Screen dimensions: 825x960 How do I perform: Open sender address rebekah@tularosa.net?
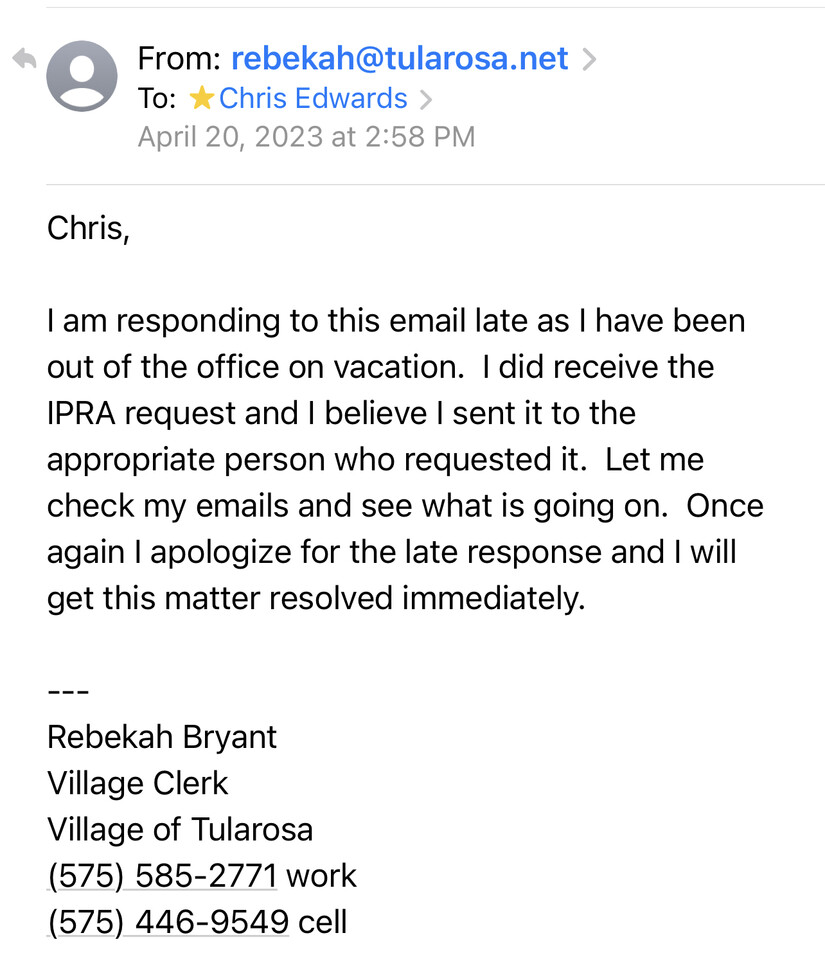coord(400,59)
